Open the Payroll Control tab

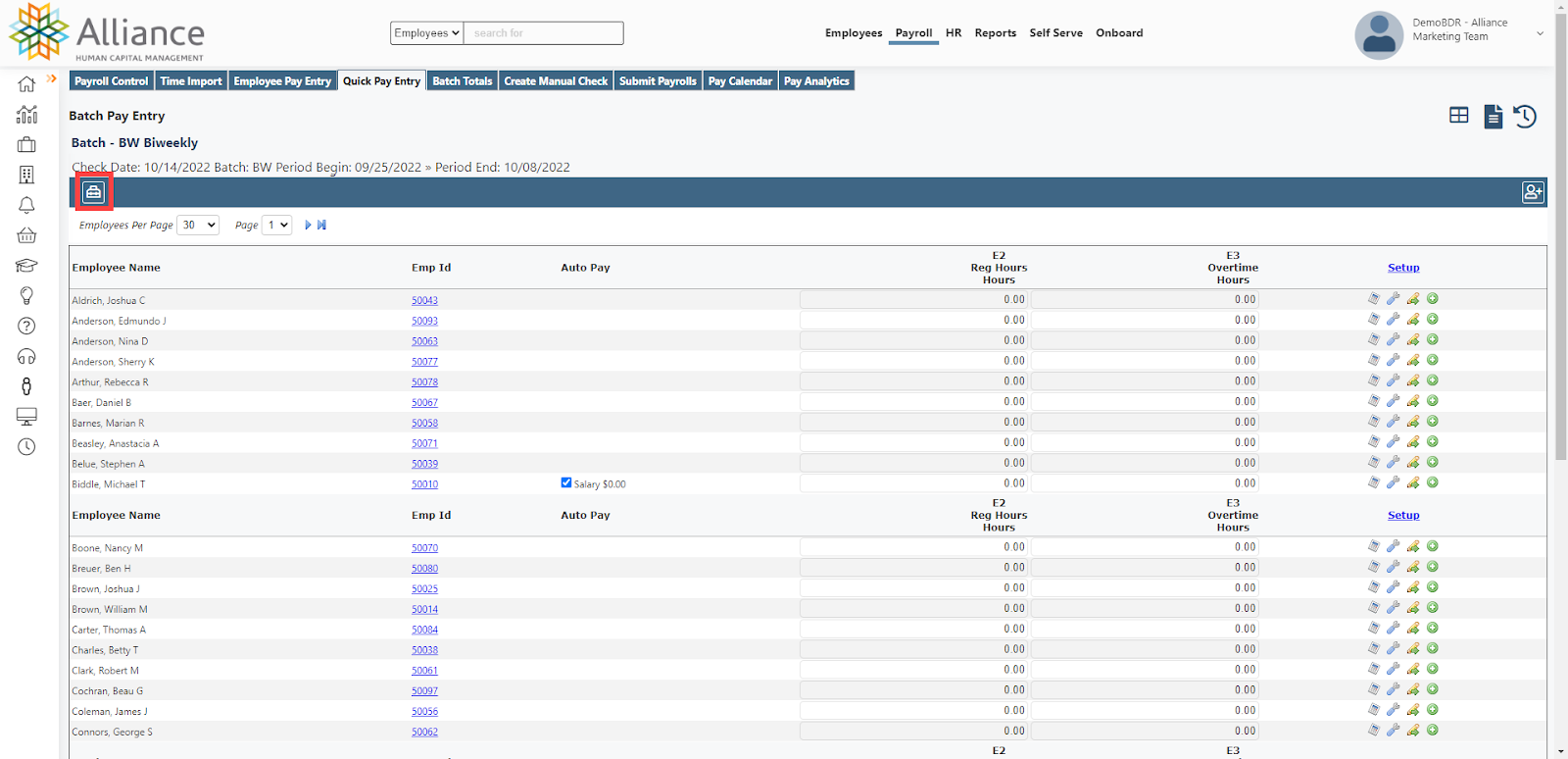[112, 81]
